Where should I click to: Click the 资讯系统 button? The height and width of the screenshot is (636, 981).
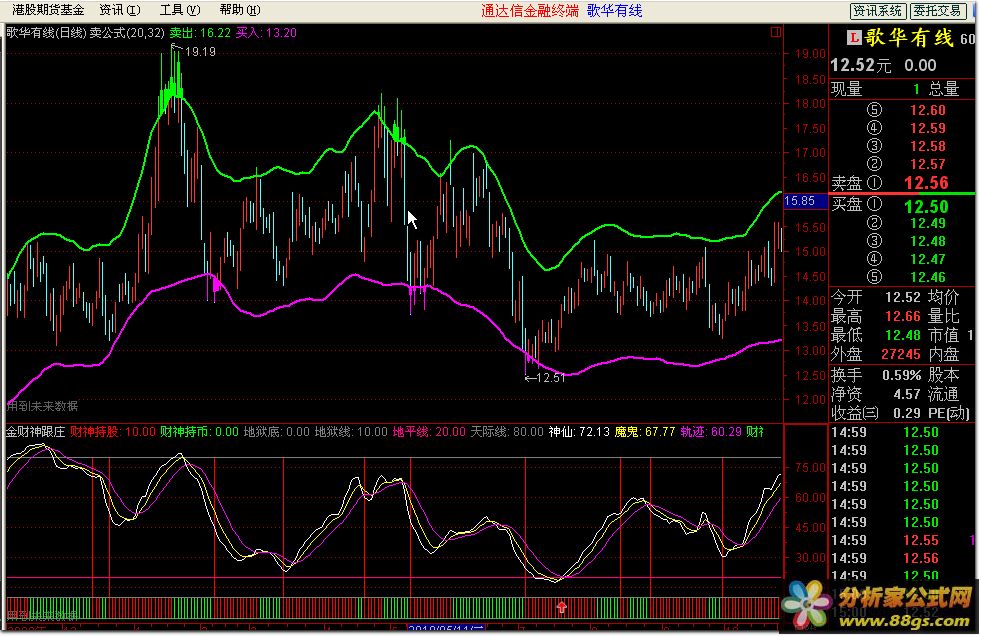(877, 11)
